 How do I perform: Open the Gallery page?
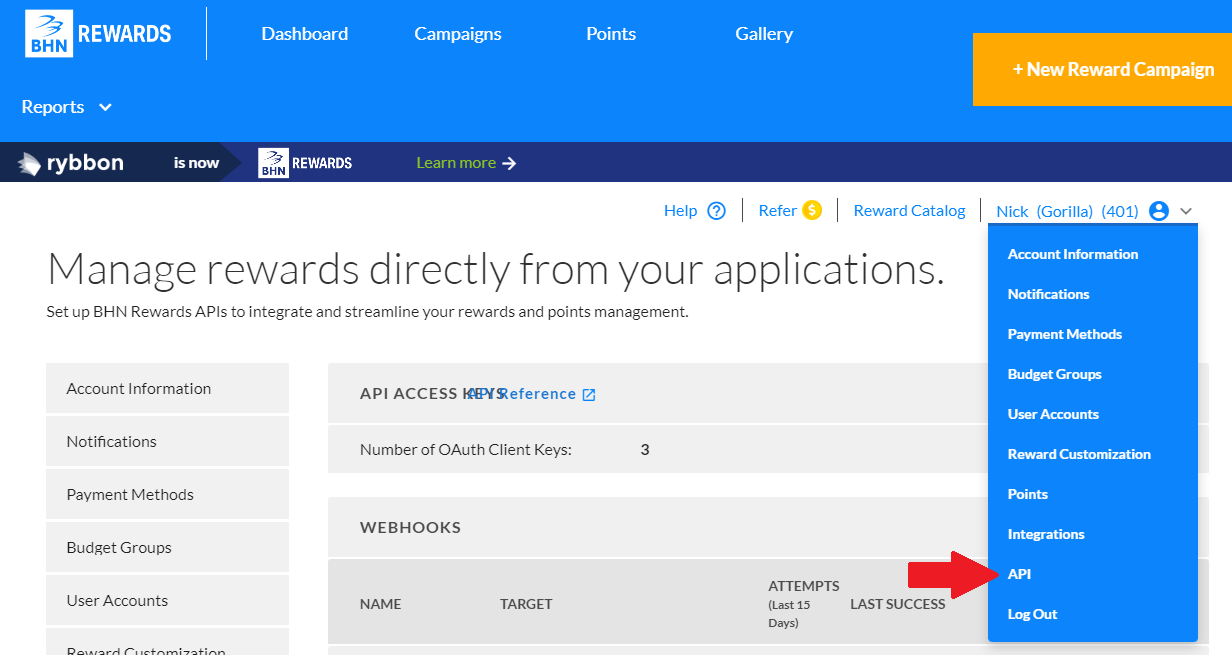pyautogui.click(x=764, y=34)
